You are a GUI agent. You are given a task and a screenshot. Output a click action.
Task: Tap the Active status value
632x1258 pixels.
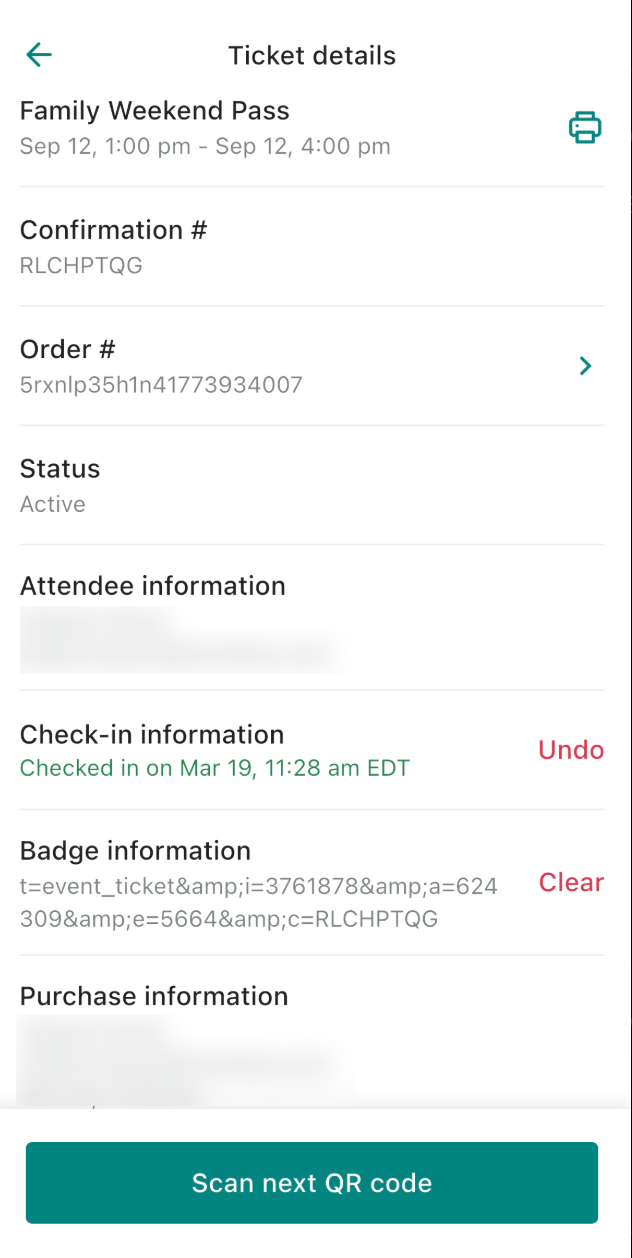53,504
